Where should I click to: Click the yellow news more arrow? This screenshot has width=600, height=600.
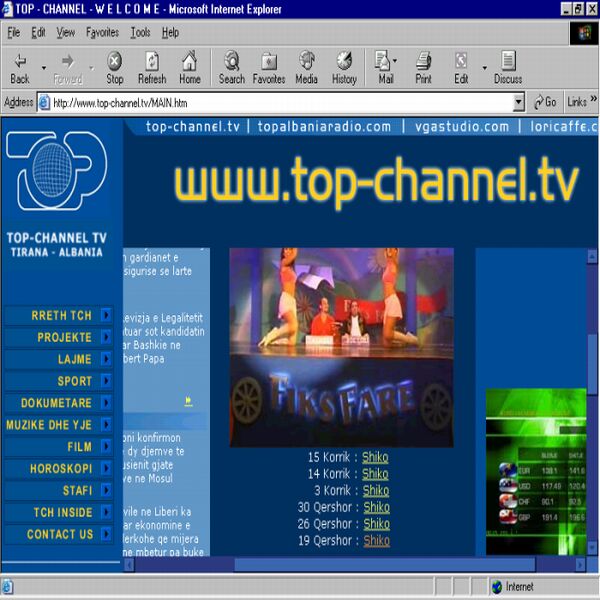tap(188, 401)
